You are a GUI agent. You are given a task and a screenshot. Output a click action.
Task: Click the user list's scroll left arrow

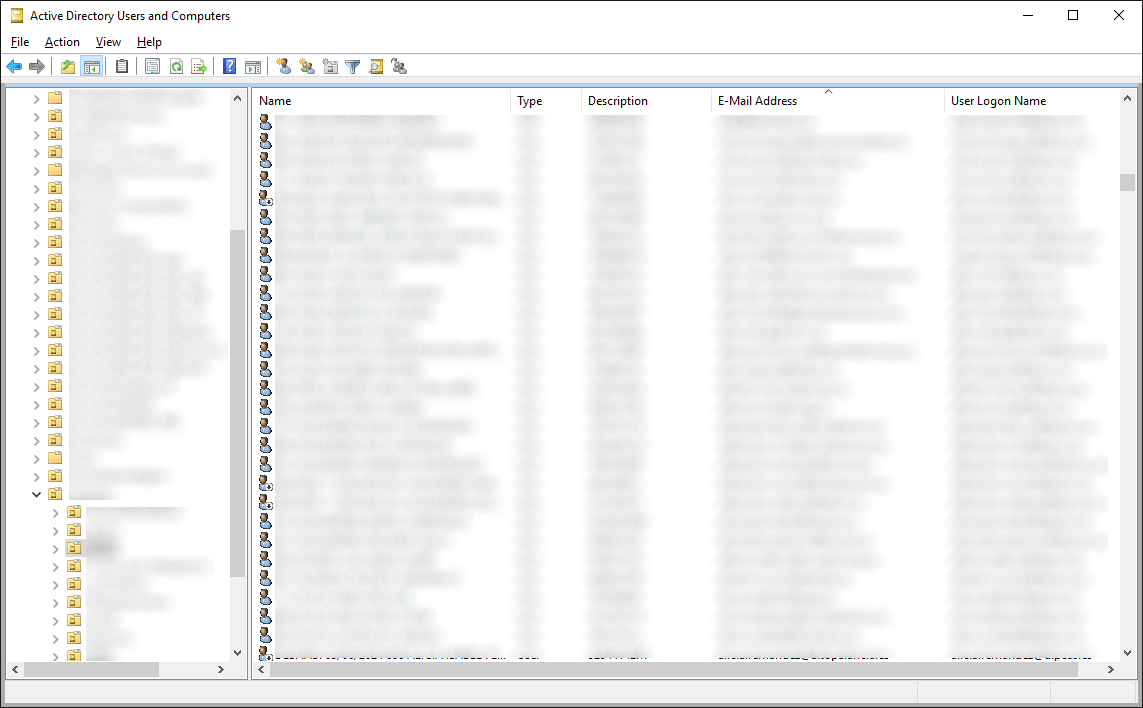[x=262, y=669]
